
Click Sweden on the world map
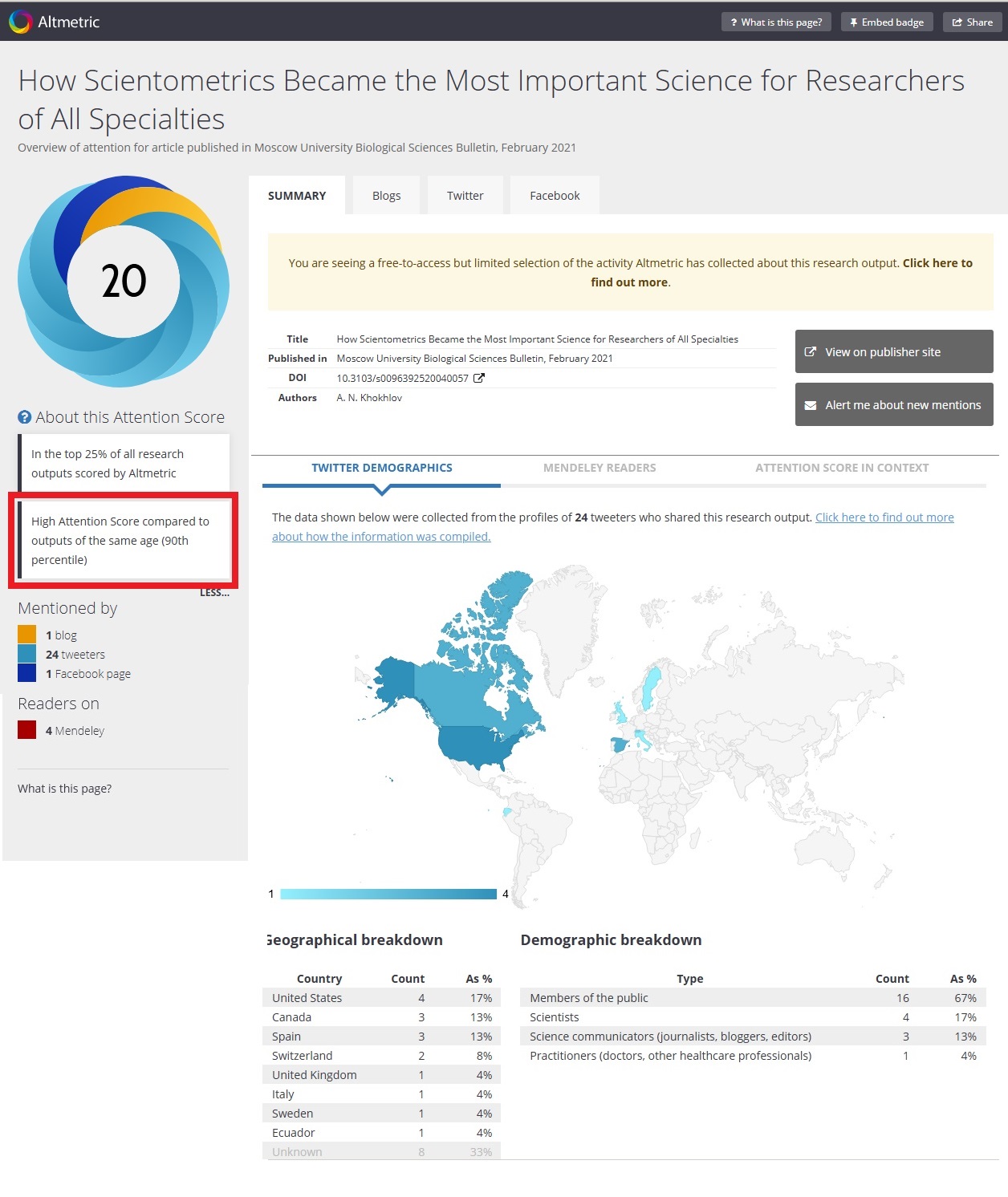[651, 688]
